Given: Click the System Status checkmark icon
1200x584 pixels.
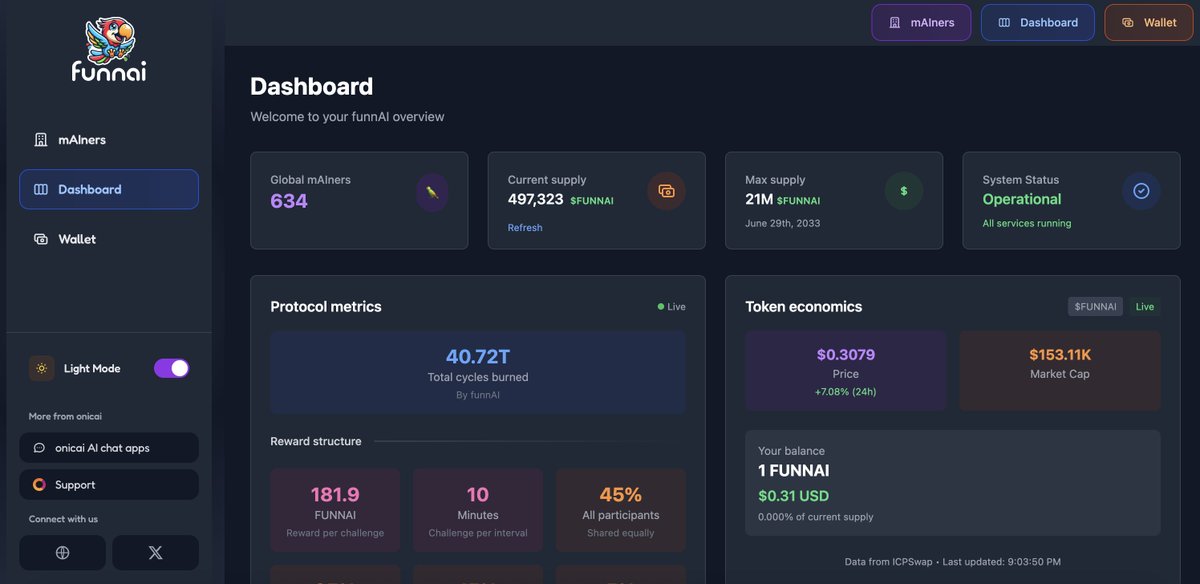Looking at the screenshot, I should 1141,191.
